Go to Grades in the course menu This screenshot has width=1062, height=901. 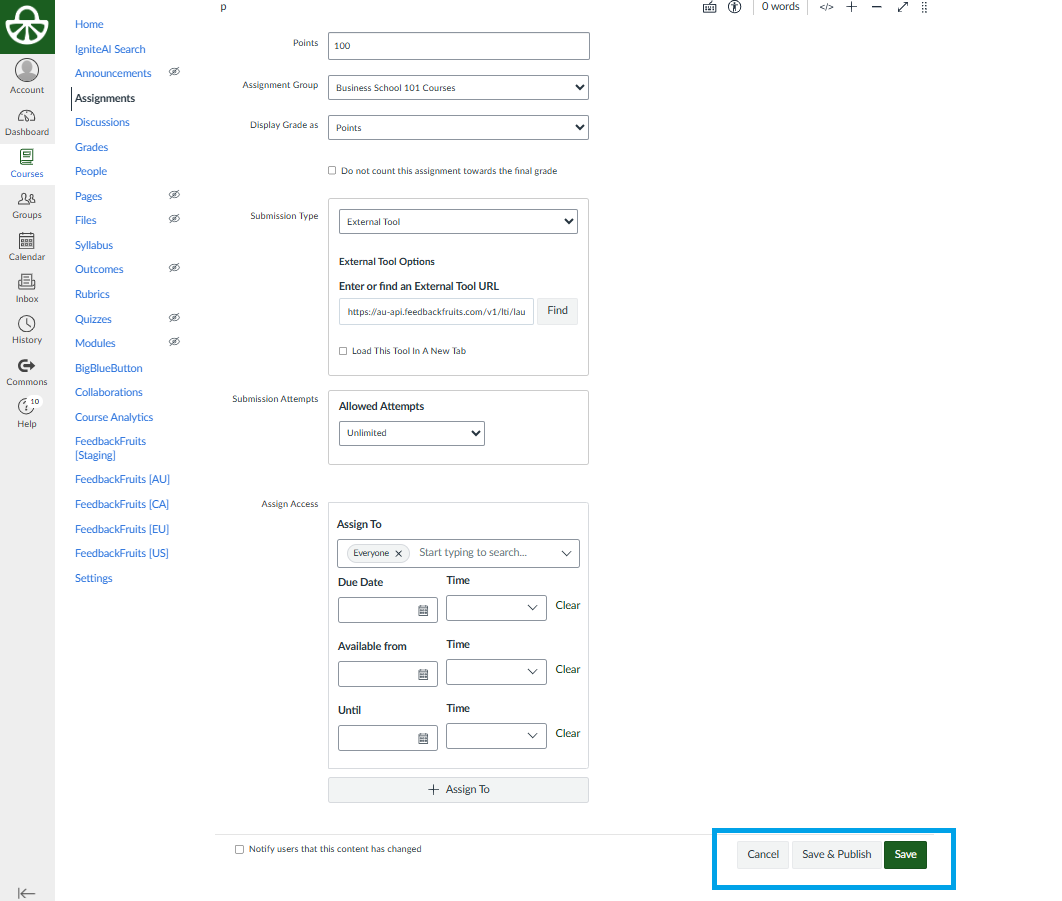[91, 147]
